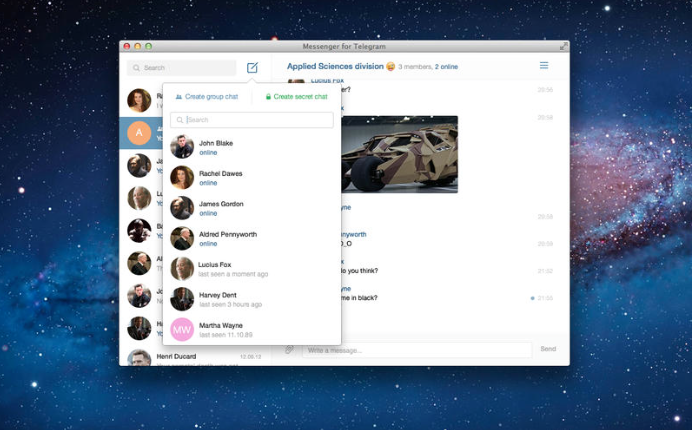Click the paperclip attachment icon
Viewport: 692px width, 430px height.
(289, 350)
